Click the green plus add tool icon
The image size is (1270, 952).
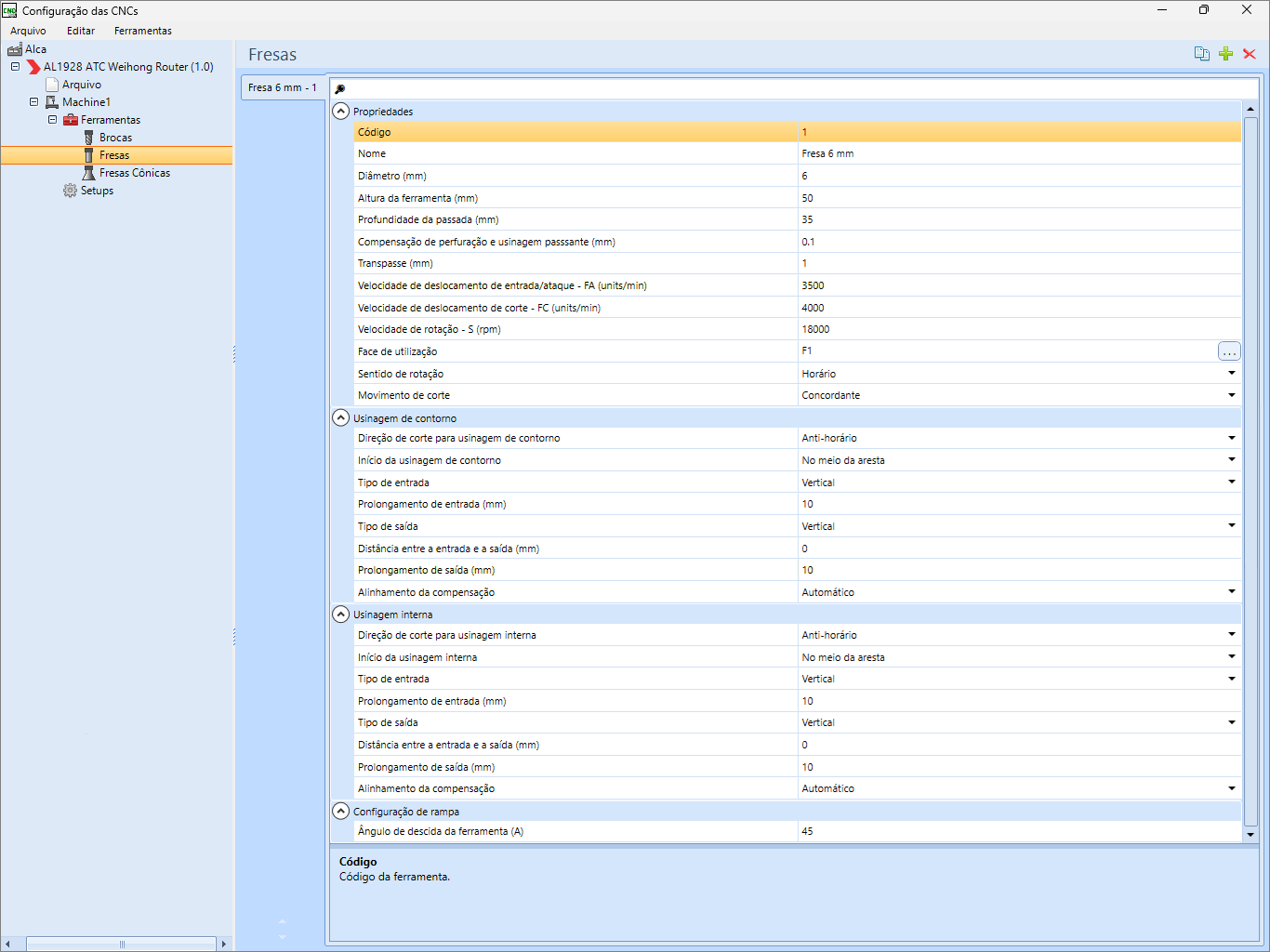1225,54
